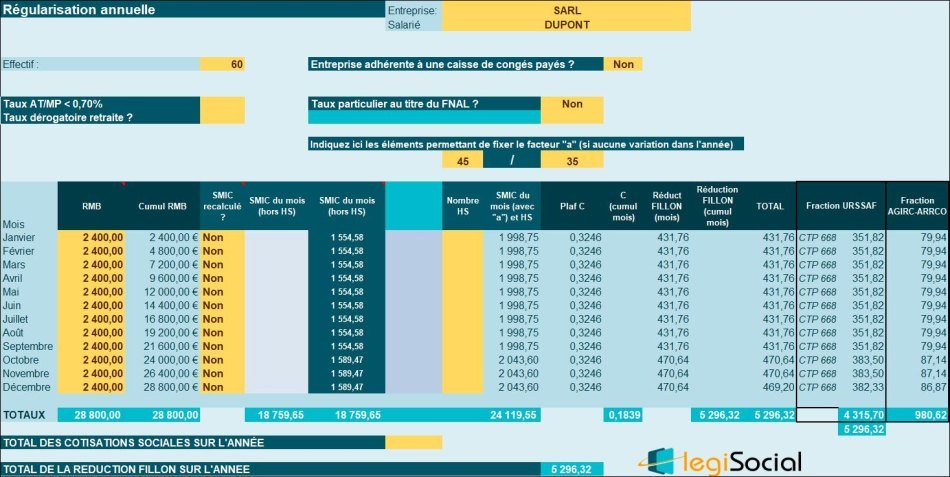
Task: Select the factor "a" cell containing 45
Action: click(x=462, y=160)
